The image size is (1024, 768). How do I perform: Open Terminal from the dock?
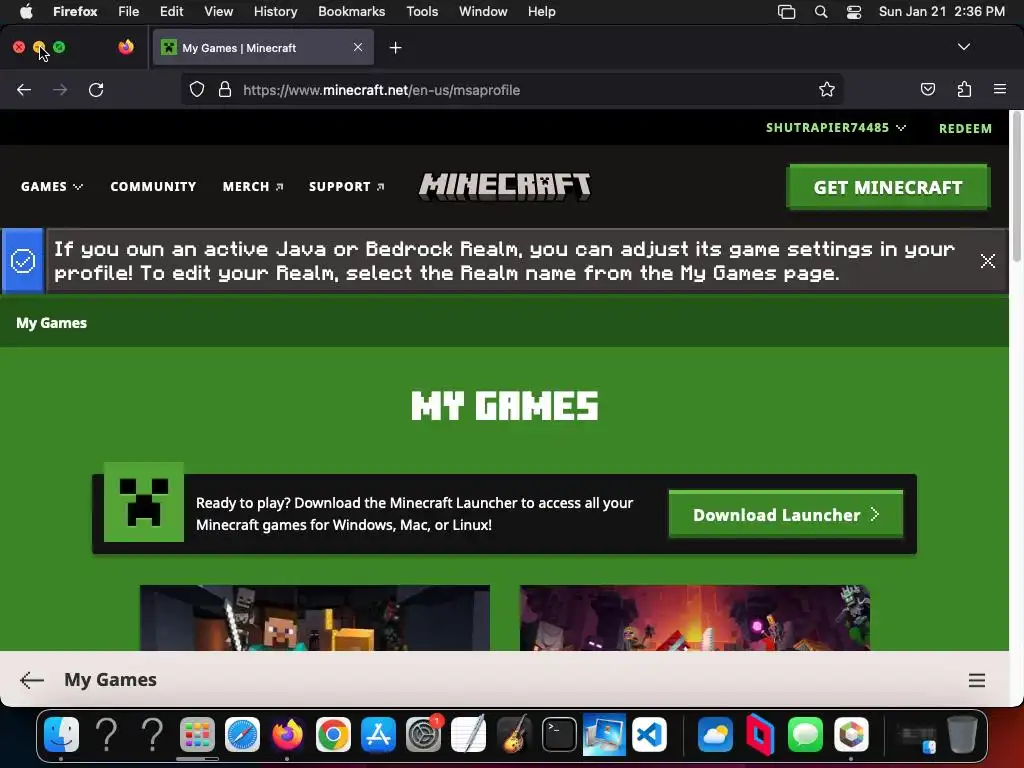559,735
